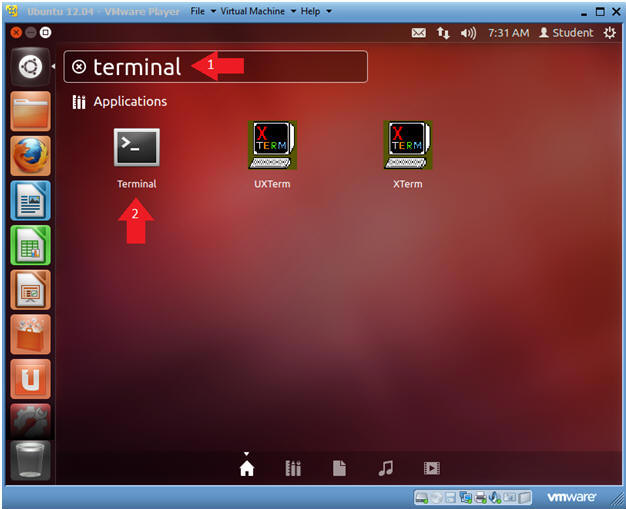The height and width of the screenshot is (509, 626).
Task: Clear the search with the X icon
Action: pos(79,67)
